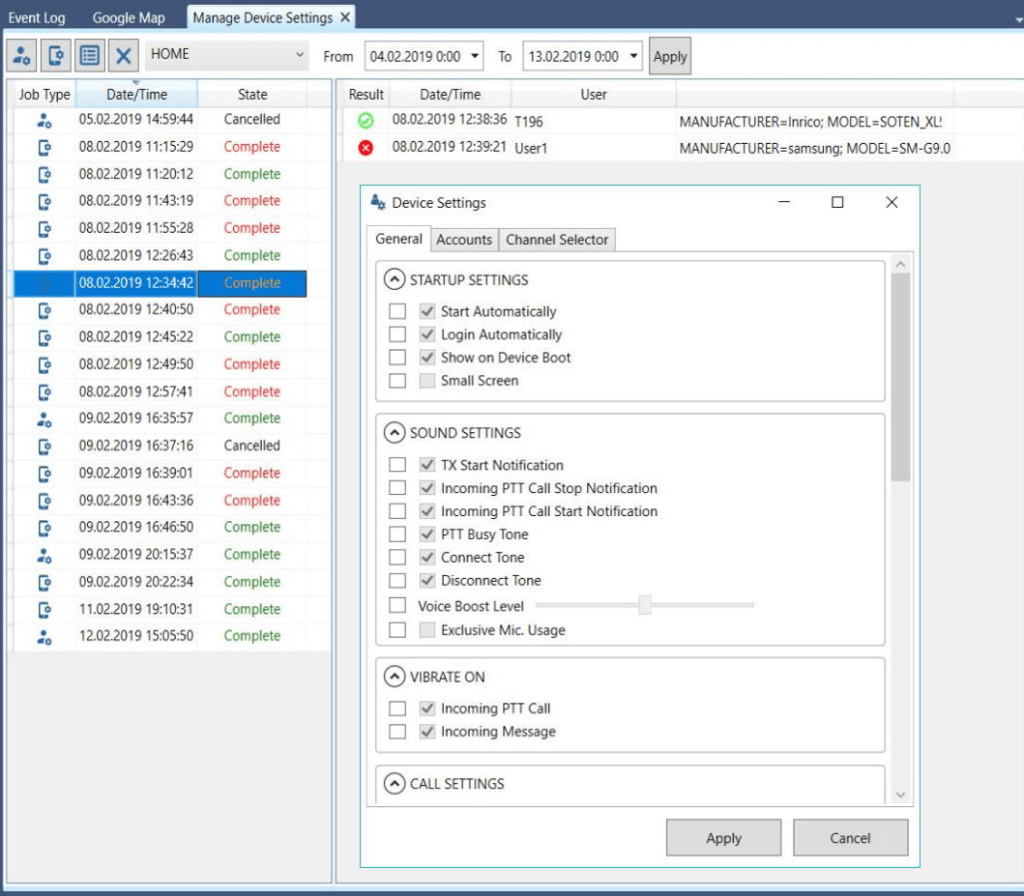Click green success result icon for T196
Viewport: 1024px width, 896px height.
tap(366, 121)
